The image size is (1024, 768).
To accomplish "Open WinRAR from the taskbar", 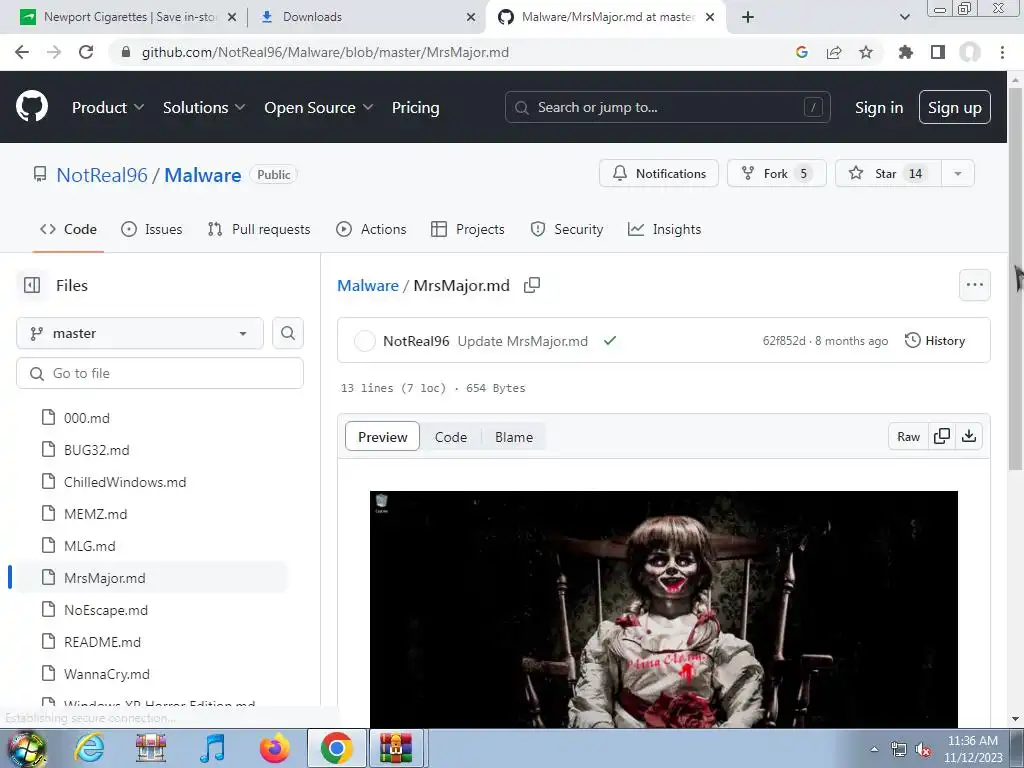I will coord(396,748).
